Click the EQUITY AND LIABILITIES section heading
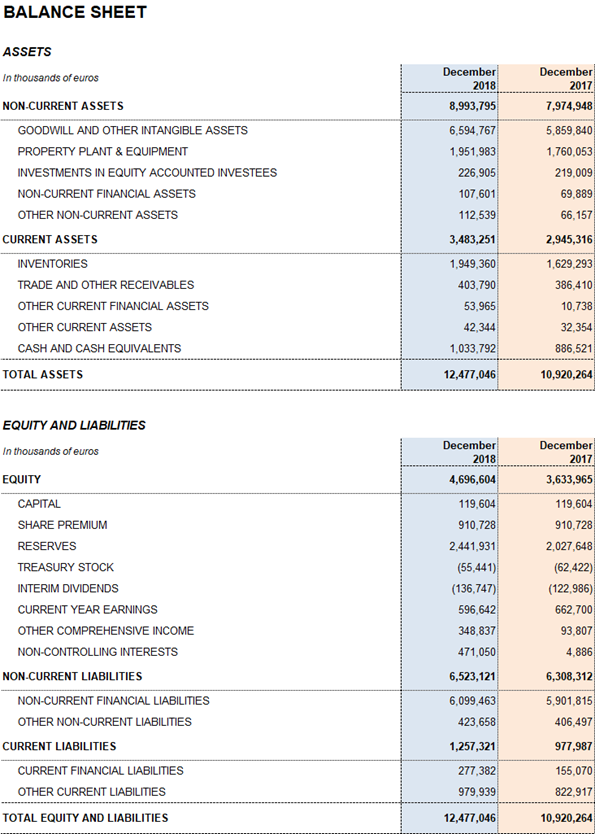 (x=74, y=426)
